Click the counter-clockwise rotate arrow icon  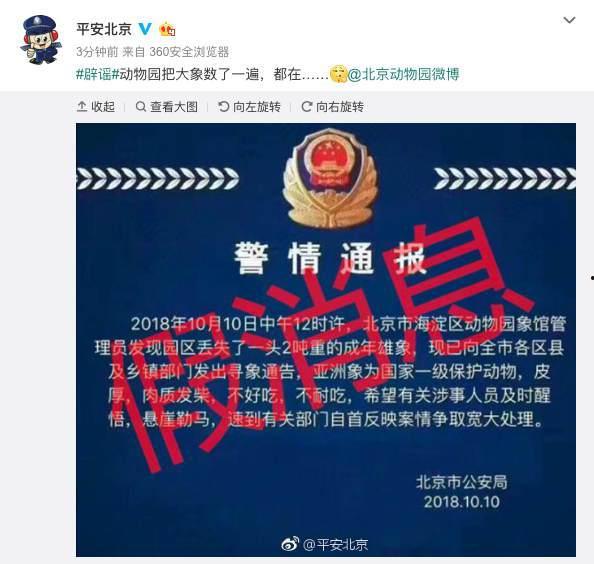click(224, 107)
